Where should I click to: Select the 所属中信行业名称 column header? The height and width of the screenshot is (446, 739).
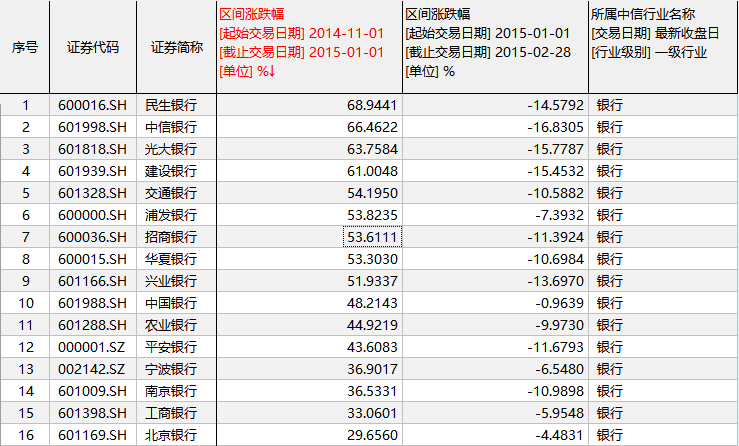coord(663,47)
